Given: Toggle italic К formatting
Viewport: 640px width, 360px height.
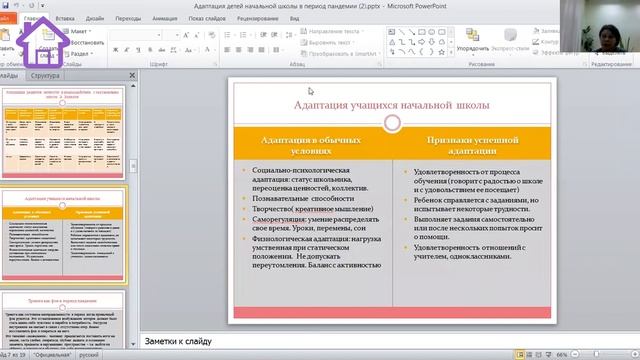Looking at the screenshot, I should click(127, 50).
